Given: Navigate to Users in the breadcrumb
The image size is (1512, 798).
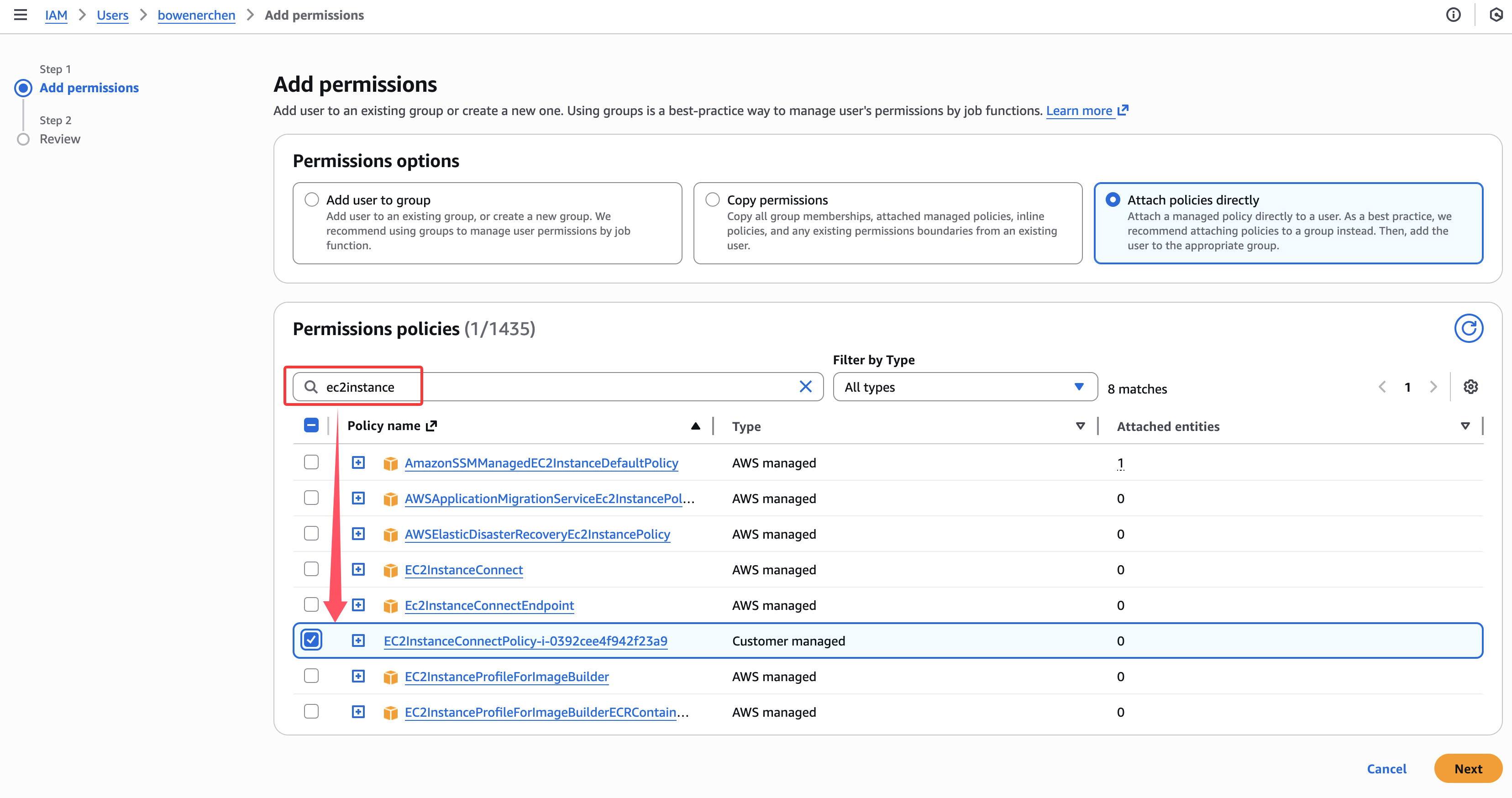Looking at the screenshot, I should coord(112,15).
